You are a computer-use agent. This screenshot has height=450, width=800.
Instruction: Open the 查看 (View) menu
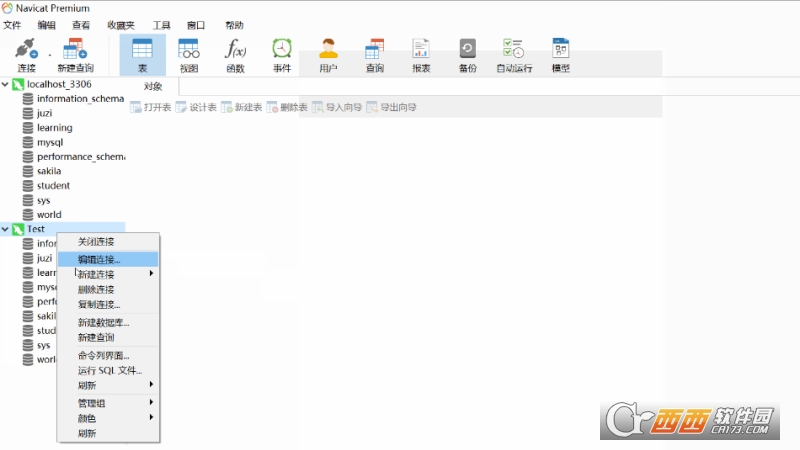pyautogui.click(x=81, y=25)
